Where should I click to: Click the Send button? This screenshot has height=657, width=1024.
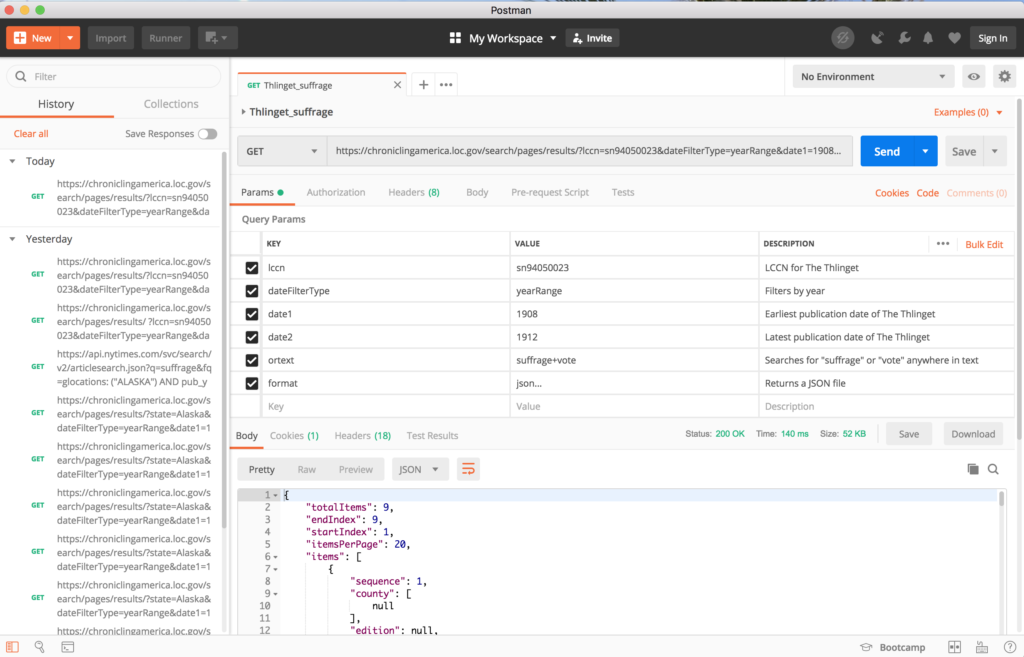tap(887, 151)
